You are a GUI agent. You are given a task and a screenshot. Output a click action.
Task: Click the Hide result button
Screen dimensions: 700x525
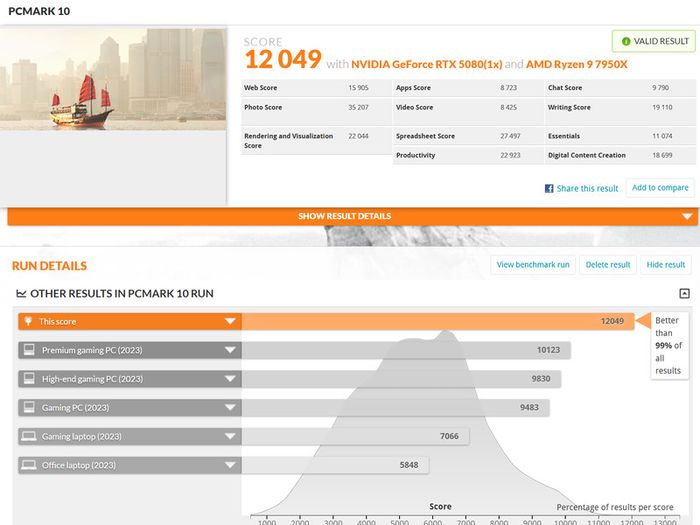(x=666, y=265)
